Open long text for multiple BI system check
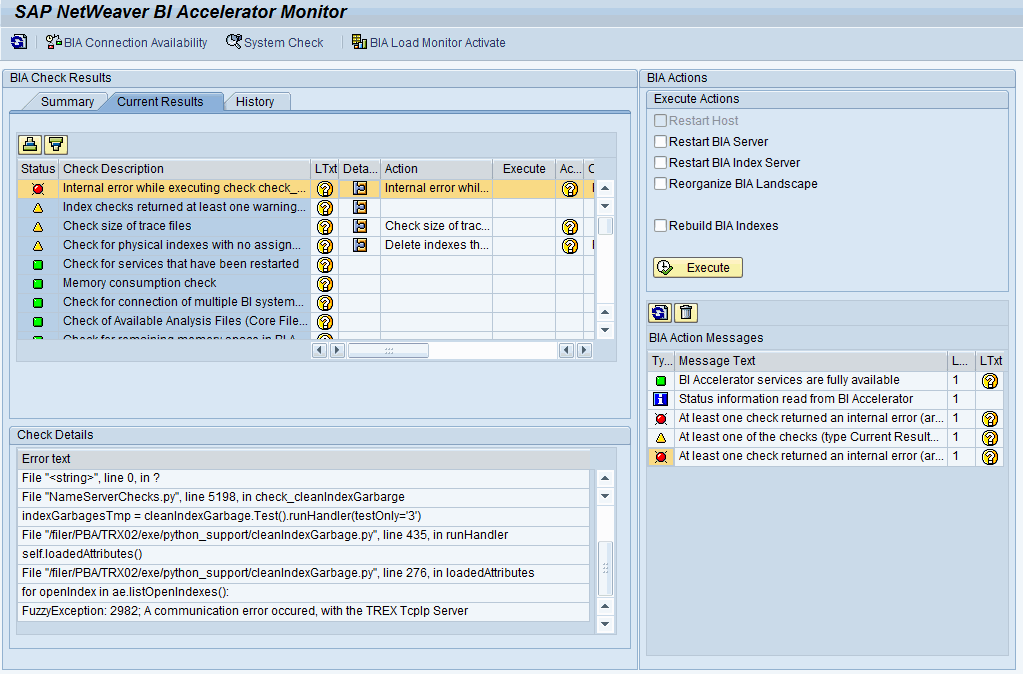The width and height of the screenshot is (1023, 674). pyautogui.click(x=325, y=303)
